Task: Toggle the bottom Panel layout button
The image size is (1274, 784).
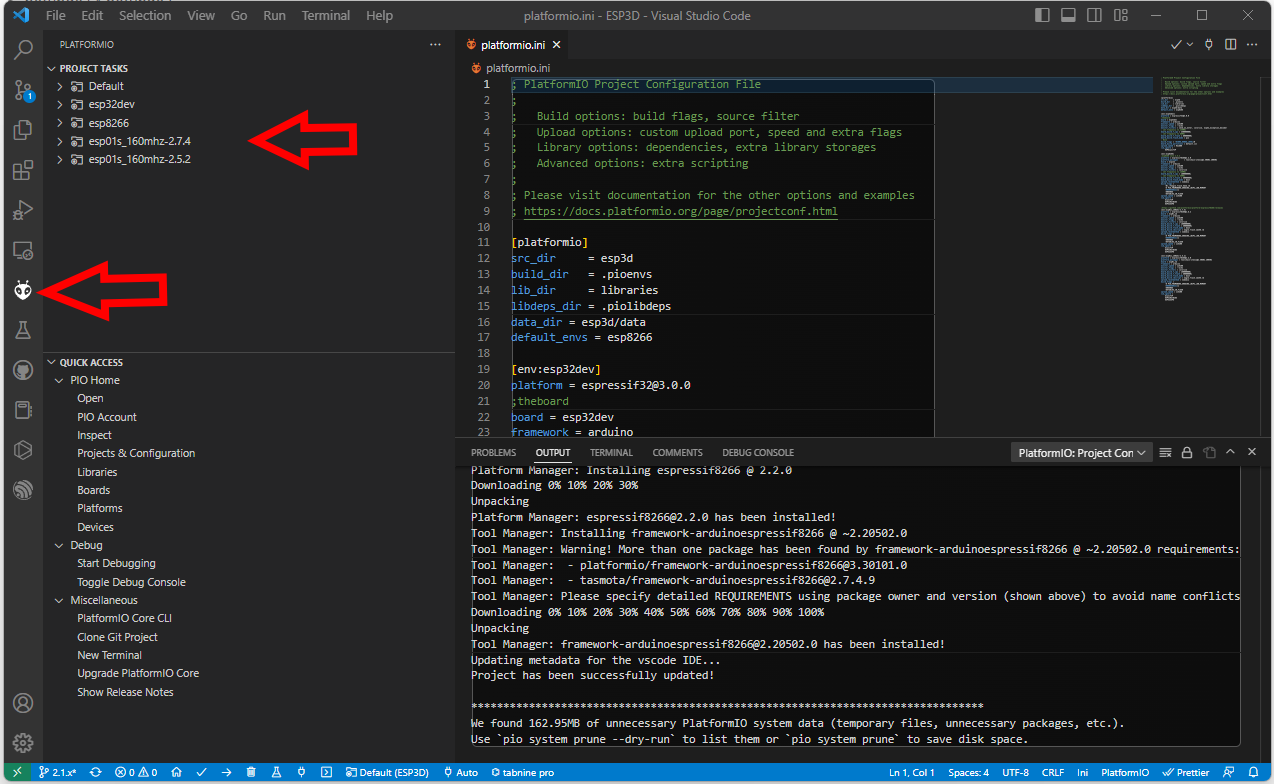Action: click(x=1068, y=16)
